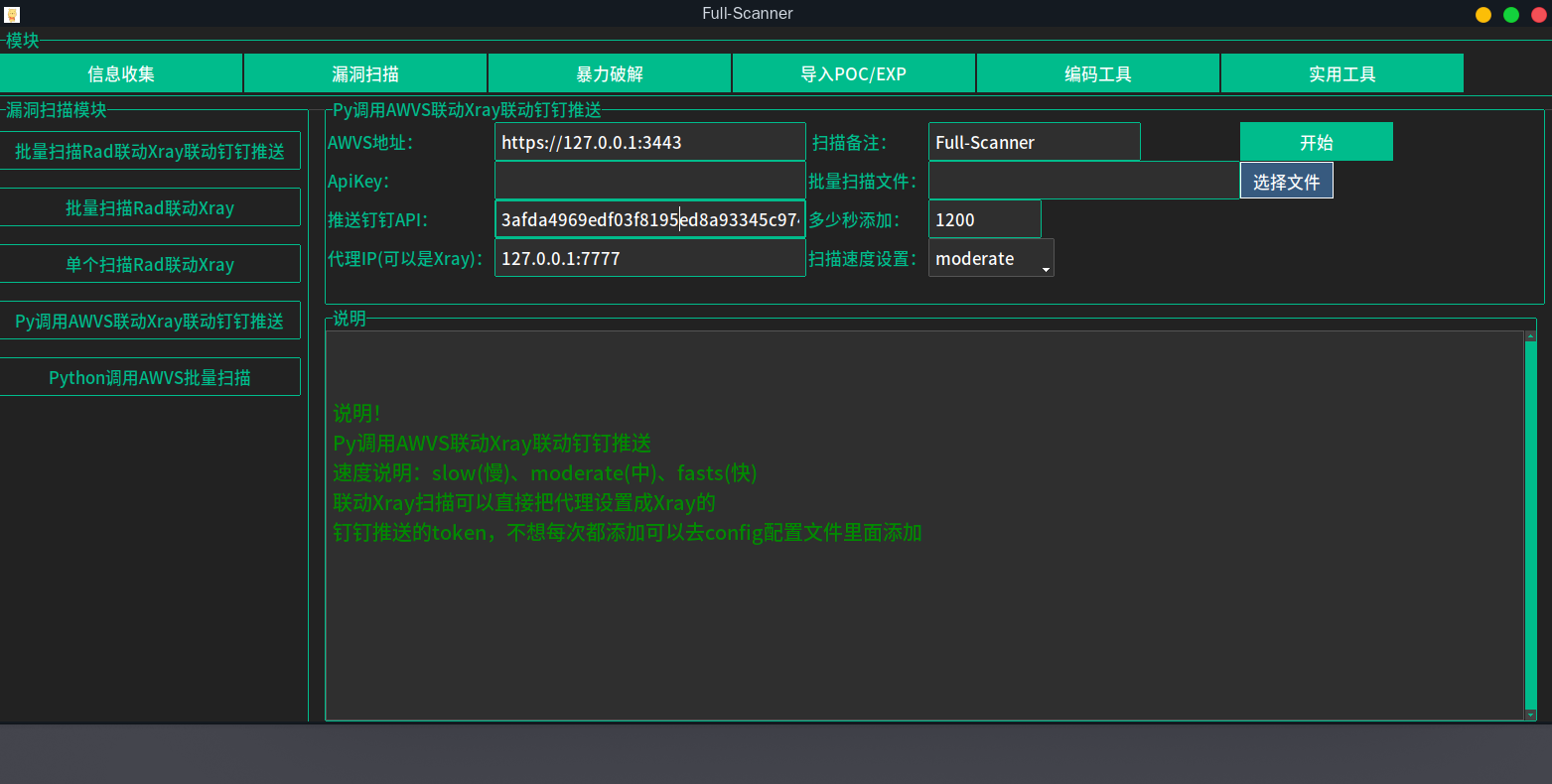Select 单个扫描Rad联动Xray sidebar option
This screenshot has height=784, width=1552.
150,264
